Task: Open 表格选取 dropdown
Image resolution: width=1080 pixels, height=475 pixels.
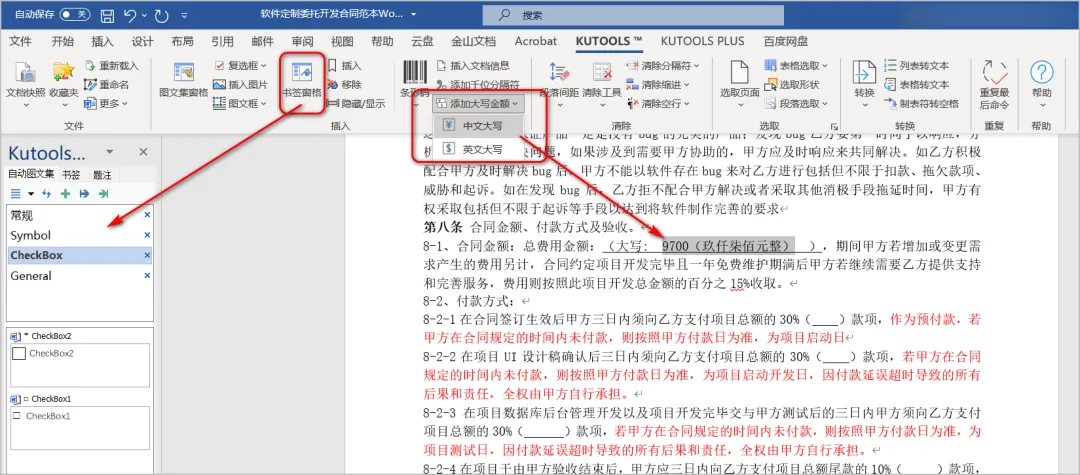Action: pos(796,66)
